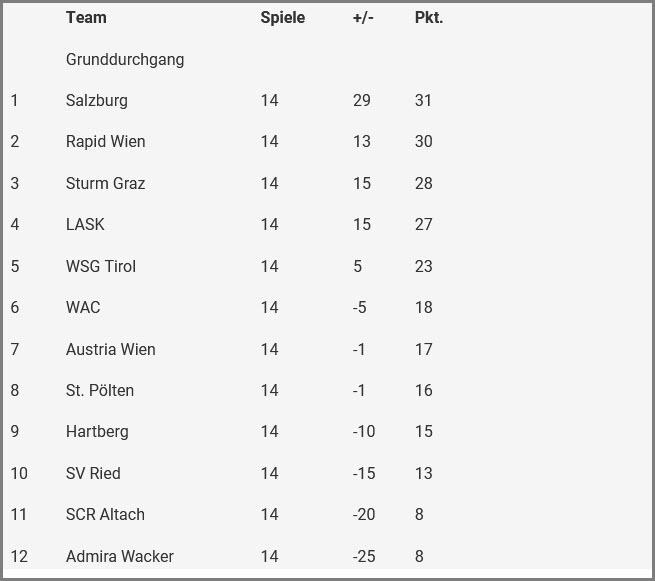Sort by the Pkt. column header
The width and height of the screenshot is (655, 581).
click(x=428, y=17)
